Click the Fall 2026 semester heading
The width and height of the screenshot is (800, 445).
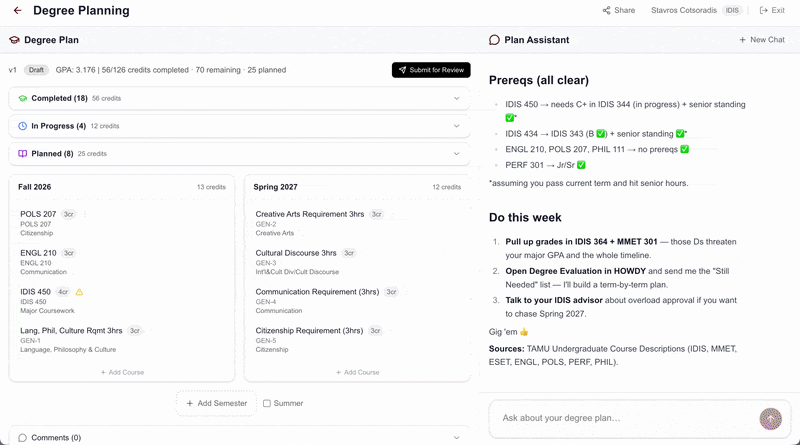pyautogui.click(x=35, y=187)
